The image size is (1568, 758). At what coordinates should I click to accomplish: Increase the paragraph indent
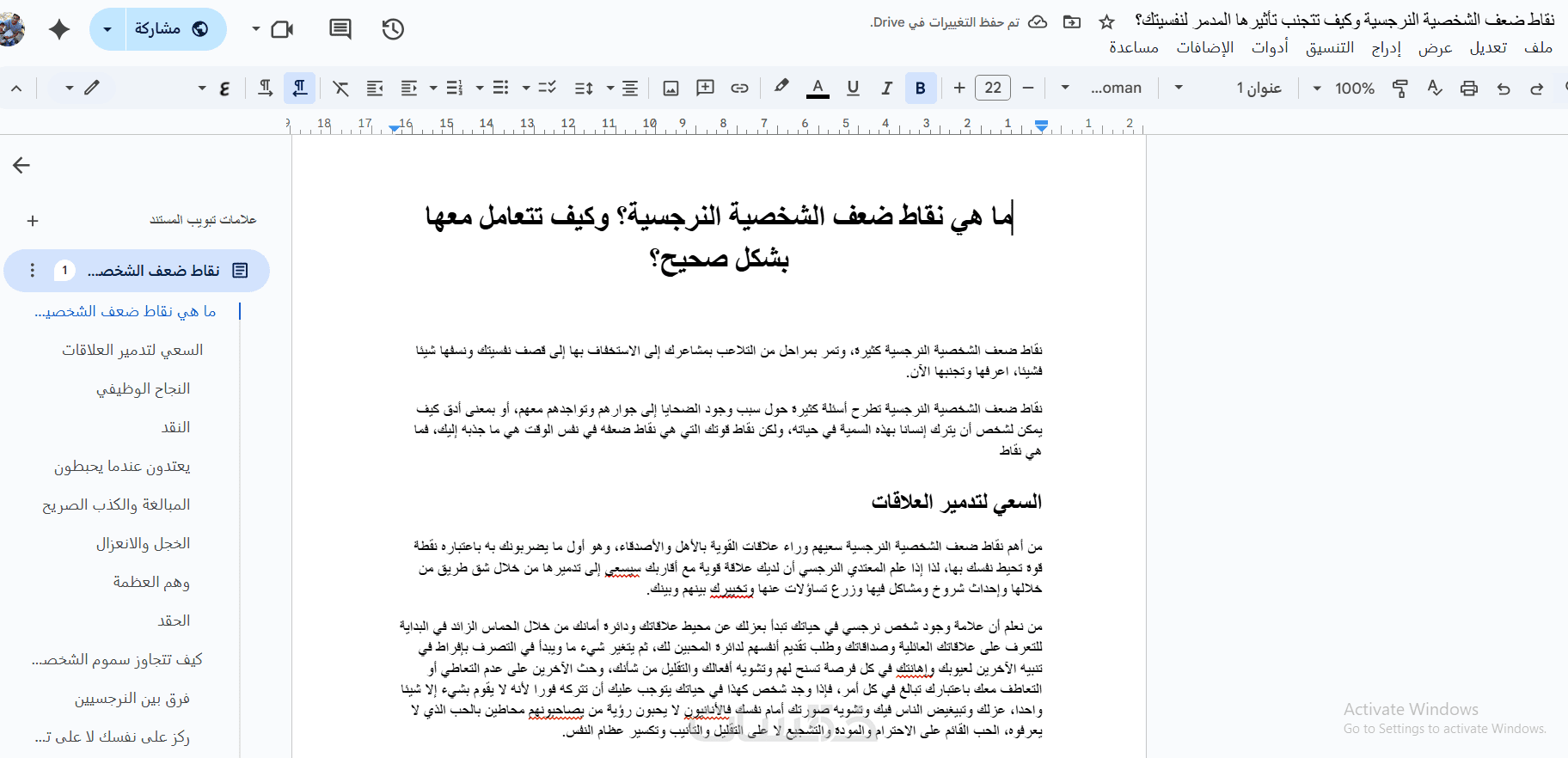[375, 88]
